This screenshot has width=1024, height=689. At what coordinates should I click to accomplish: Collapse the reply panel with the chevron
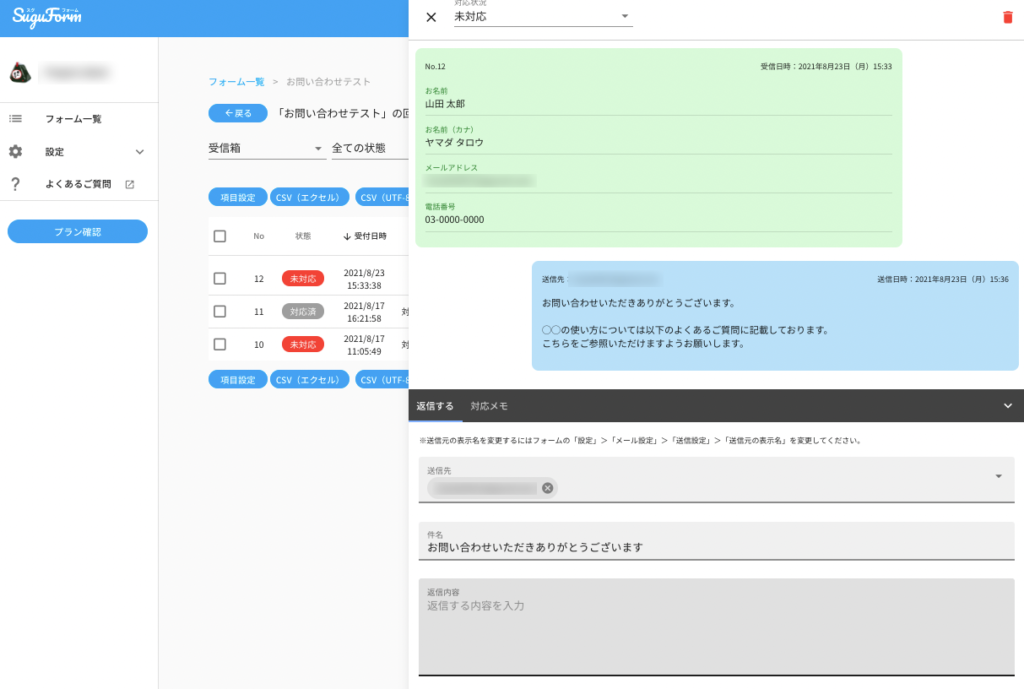coord(1008,406)
